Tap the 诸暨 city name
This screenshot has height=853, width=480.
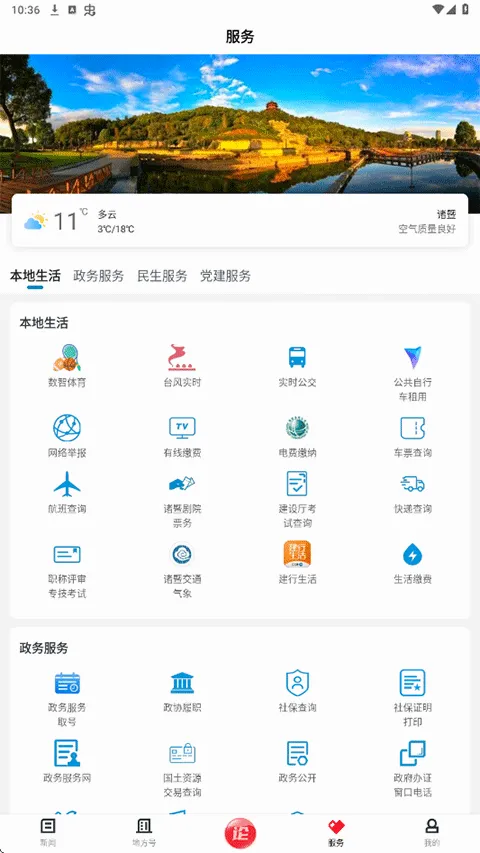pyautogui.click(x=446, y=214)
